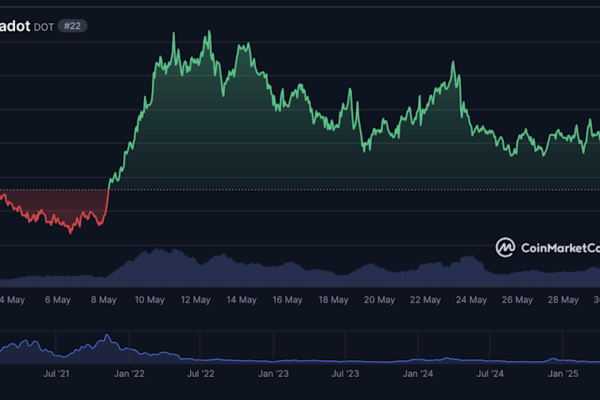Click the #22 rank badge
600x400 pixels.
tap(72, 26)
